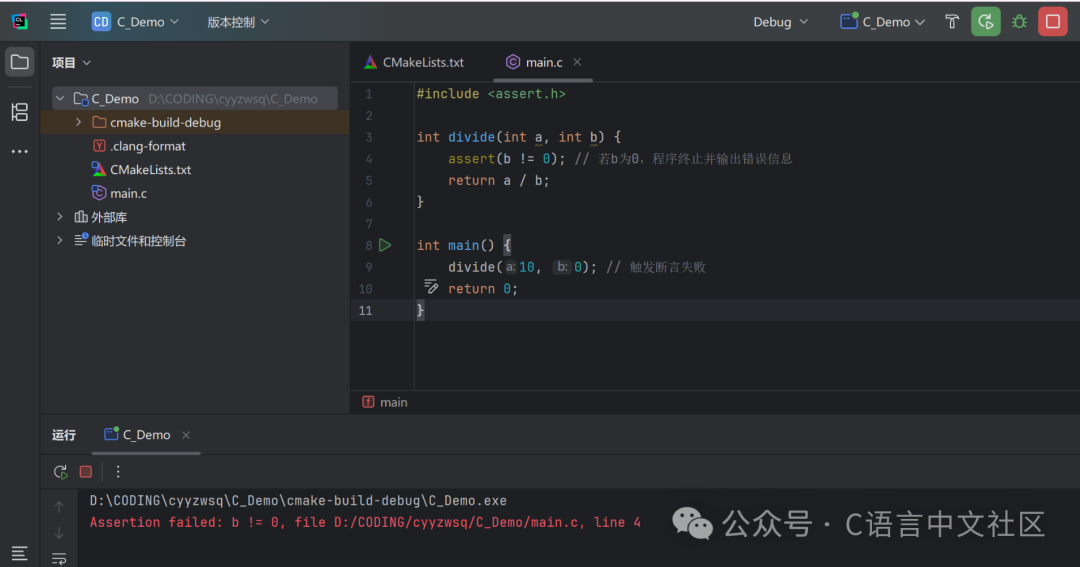Open the 项目 view dropdown
Image resolution: width=1080 pixels, height=567 pixels.
click(72, 63)
